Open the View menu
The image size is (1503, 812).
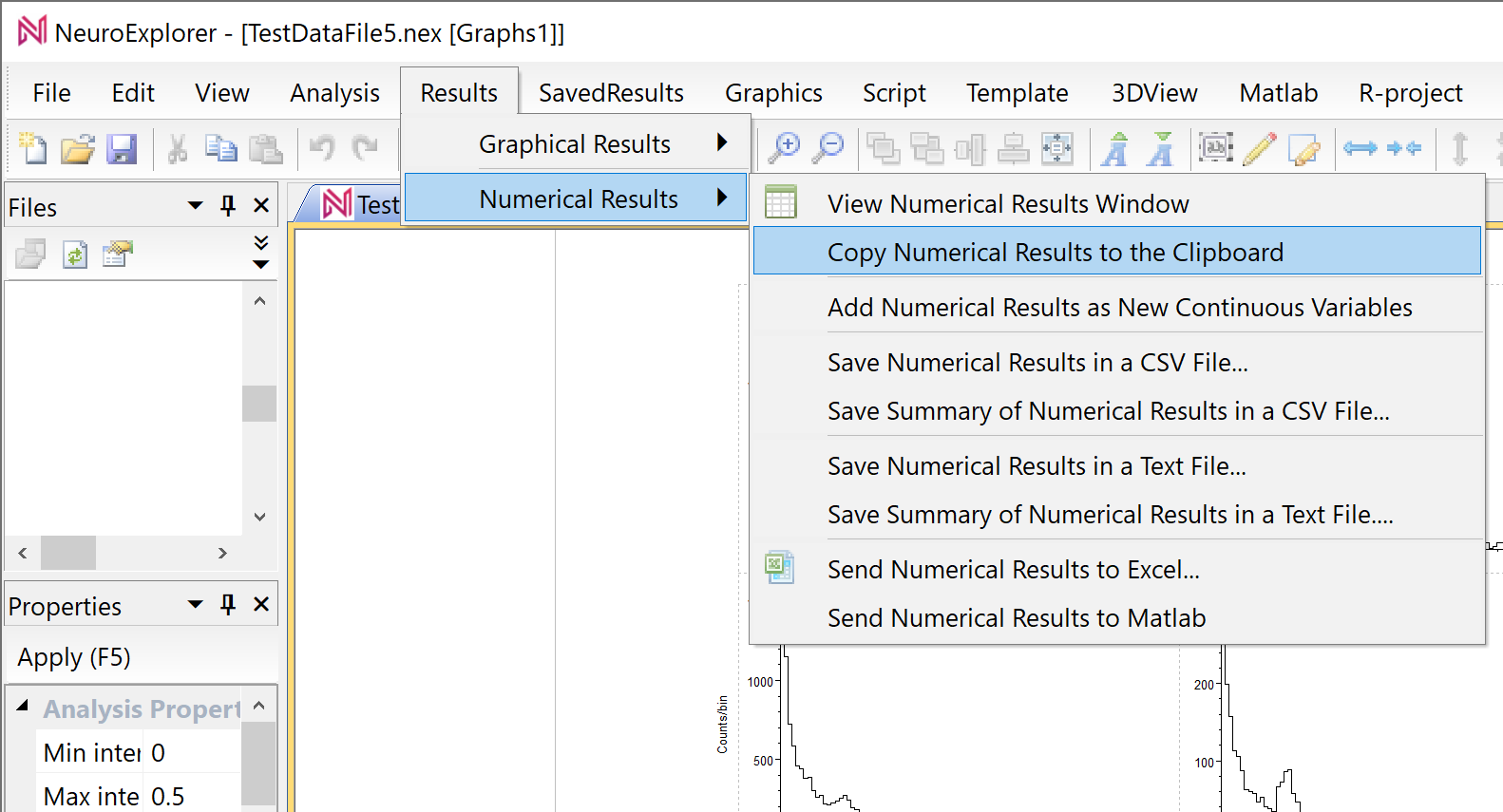coord(222,93)
